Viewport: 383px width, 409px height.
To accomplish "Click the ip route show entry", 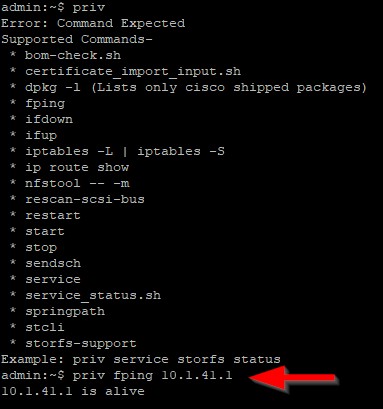I will 77,167.
